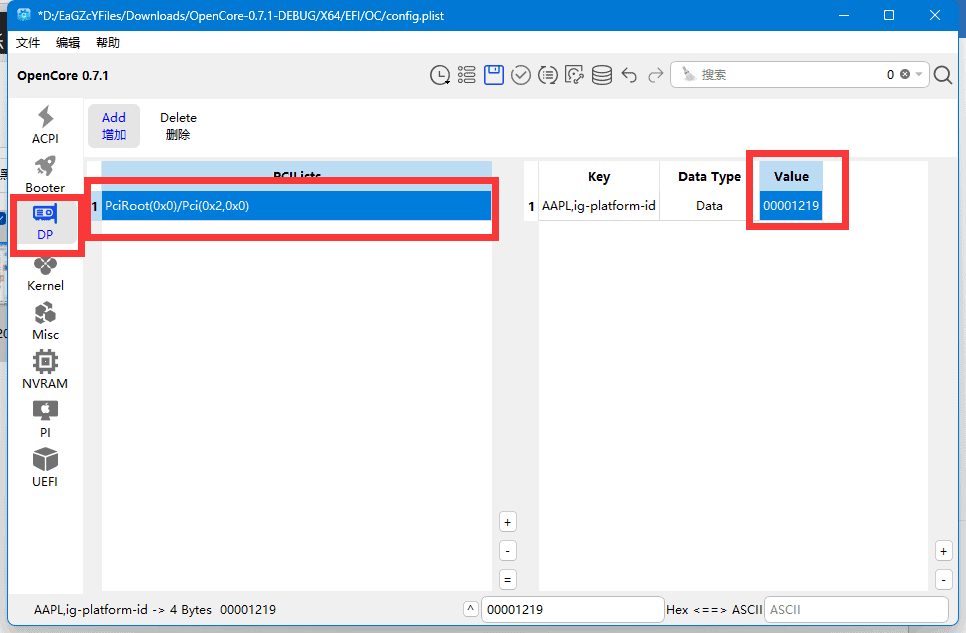Viewport: 966px width, 633px height.
Task: Open the ACPI section in the sidebar
Action: 45,125
